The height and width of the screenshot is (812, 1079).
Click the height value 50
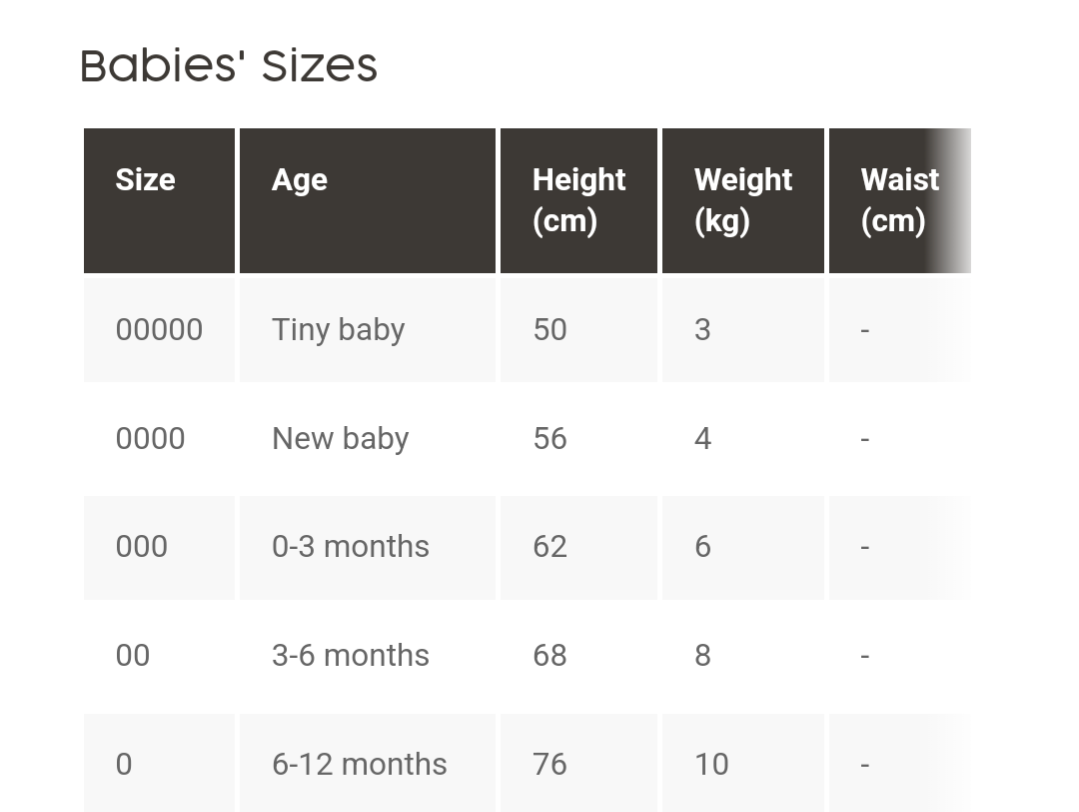click(549, 330)
